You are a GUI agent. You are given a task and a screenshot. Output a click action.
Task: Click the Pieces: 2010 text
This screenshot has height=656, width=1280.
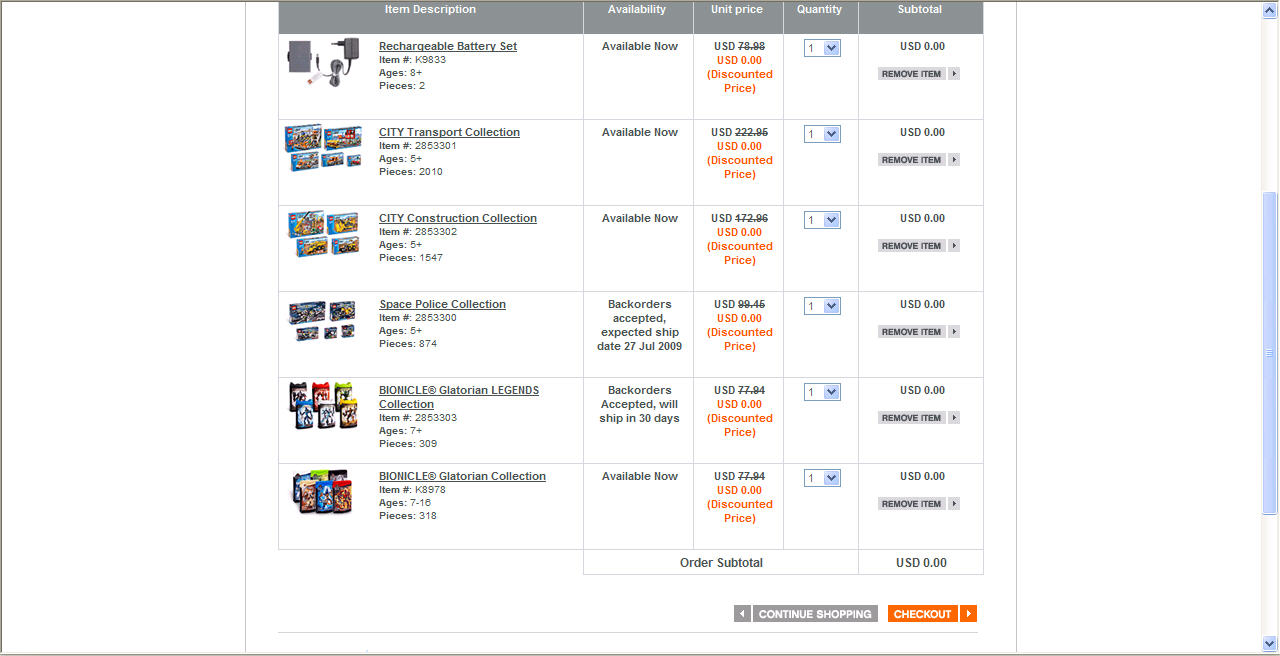click(411, 172)
